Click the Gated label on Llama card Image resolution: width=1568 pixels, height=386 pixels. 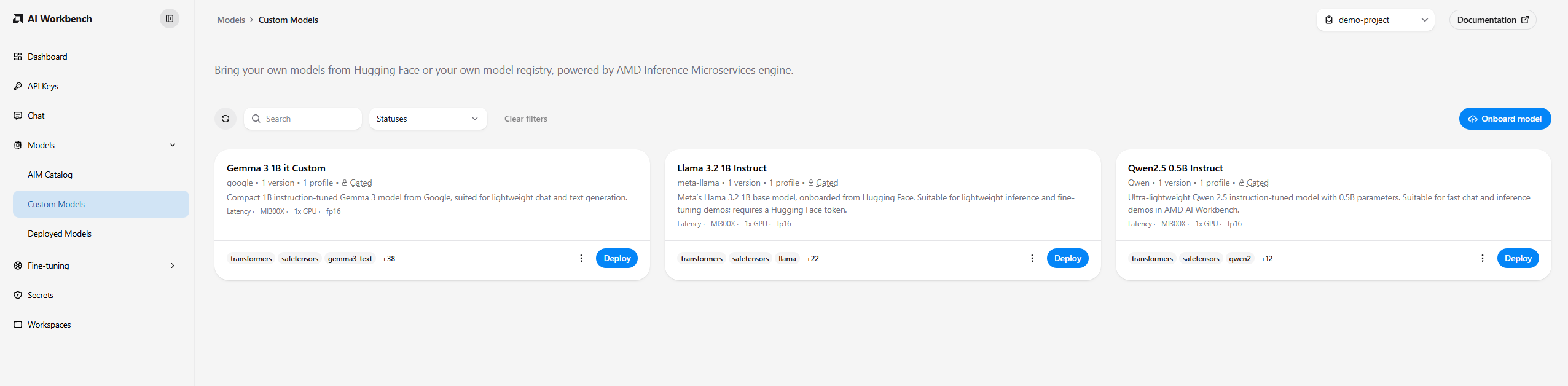pos(827,183)
